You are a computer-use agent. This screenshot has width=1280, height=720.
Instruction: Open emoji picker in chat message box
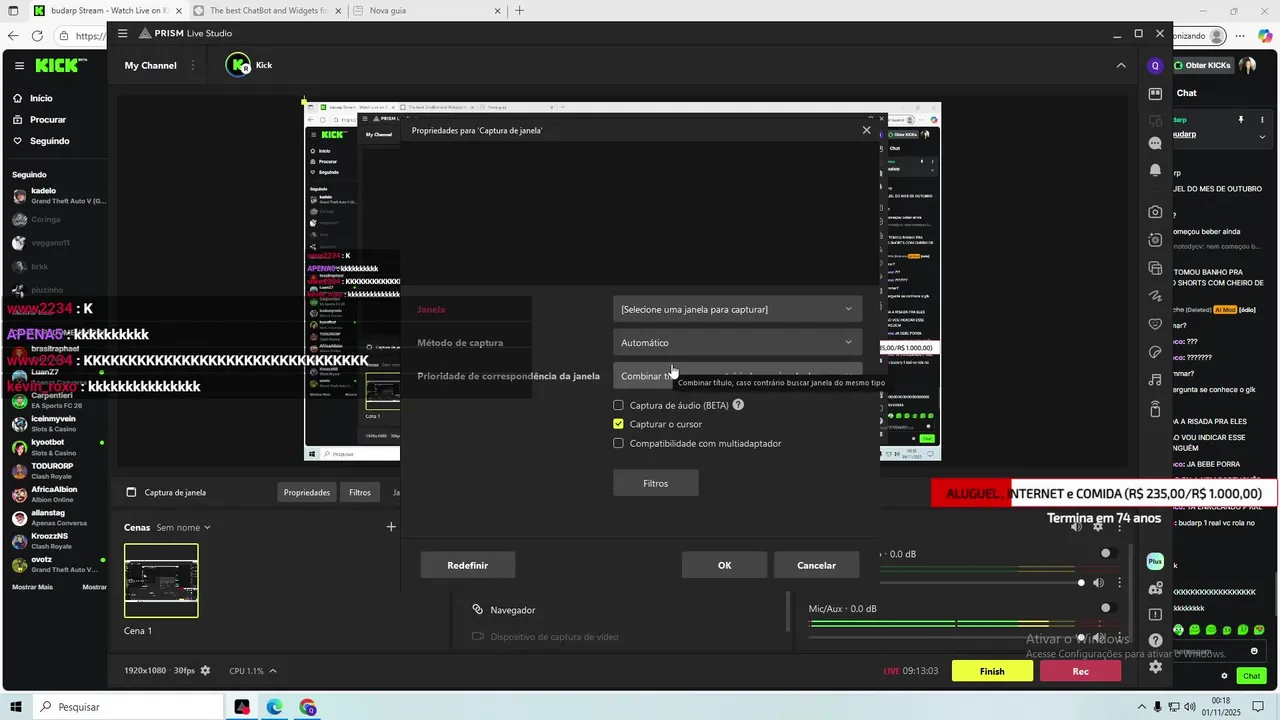pyautogui.click(x=1254, y=651)
